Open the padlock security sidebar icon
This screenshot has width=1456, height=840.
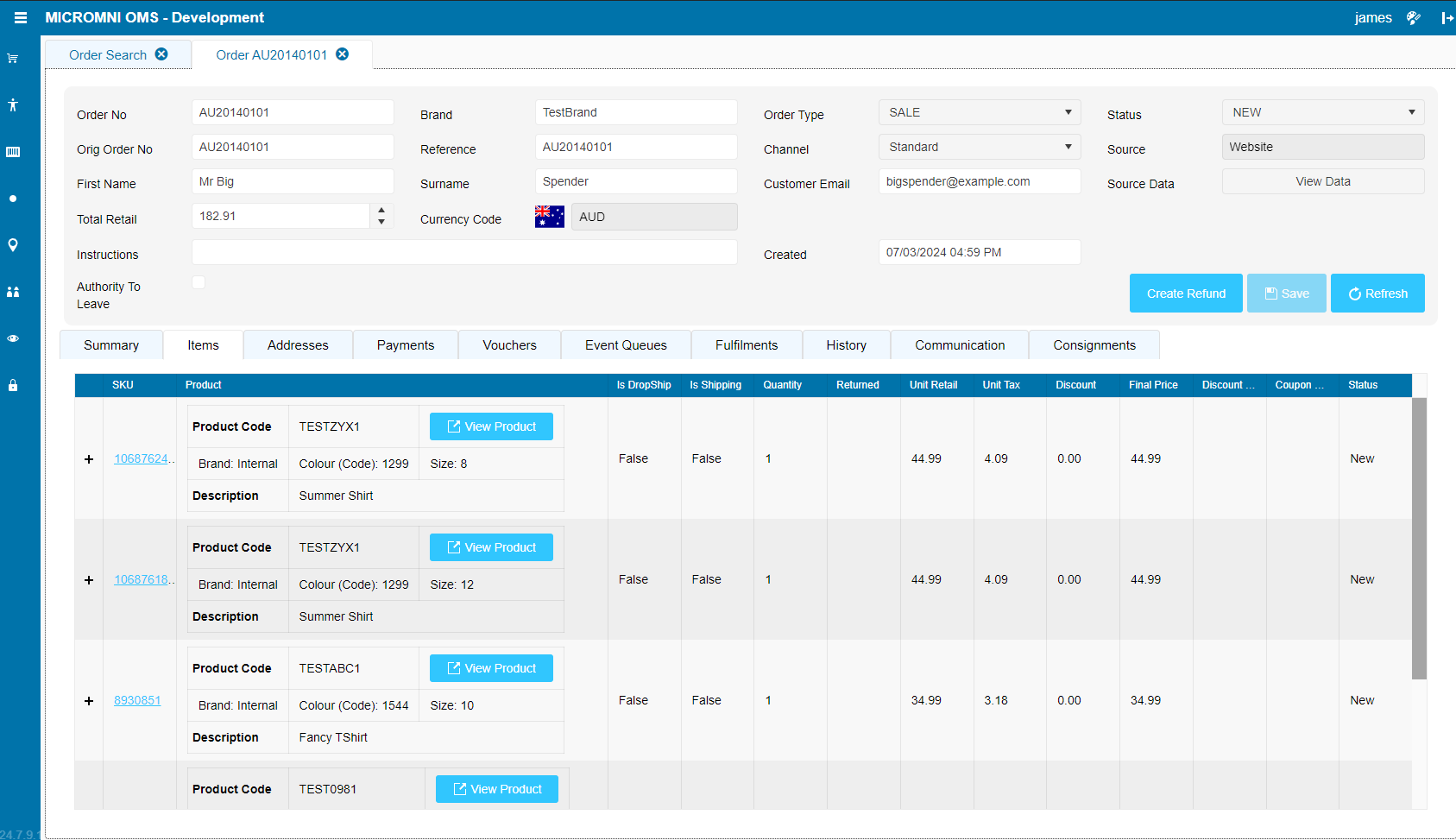click(13, 385)
